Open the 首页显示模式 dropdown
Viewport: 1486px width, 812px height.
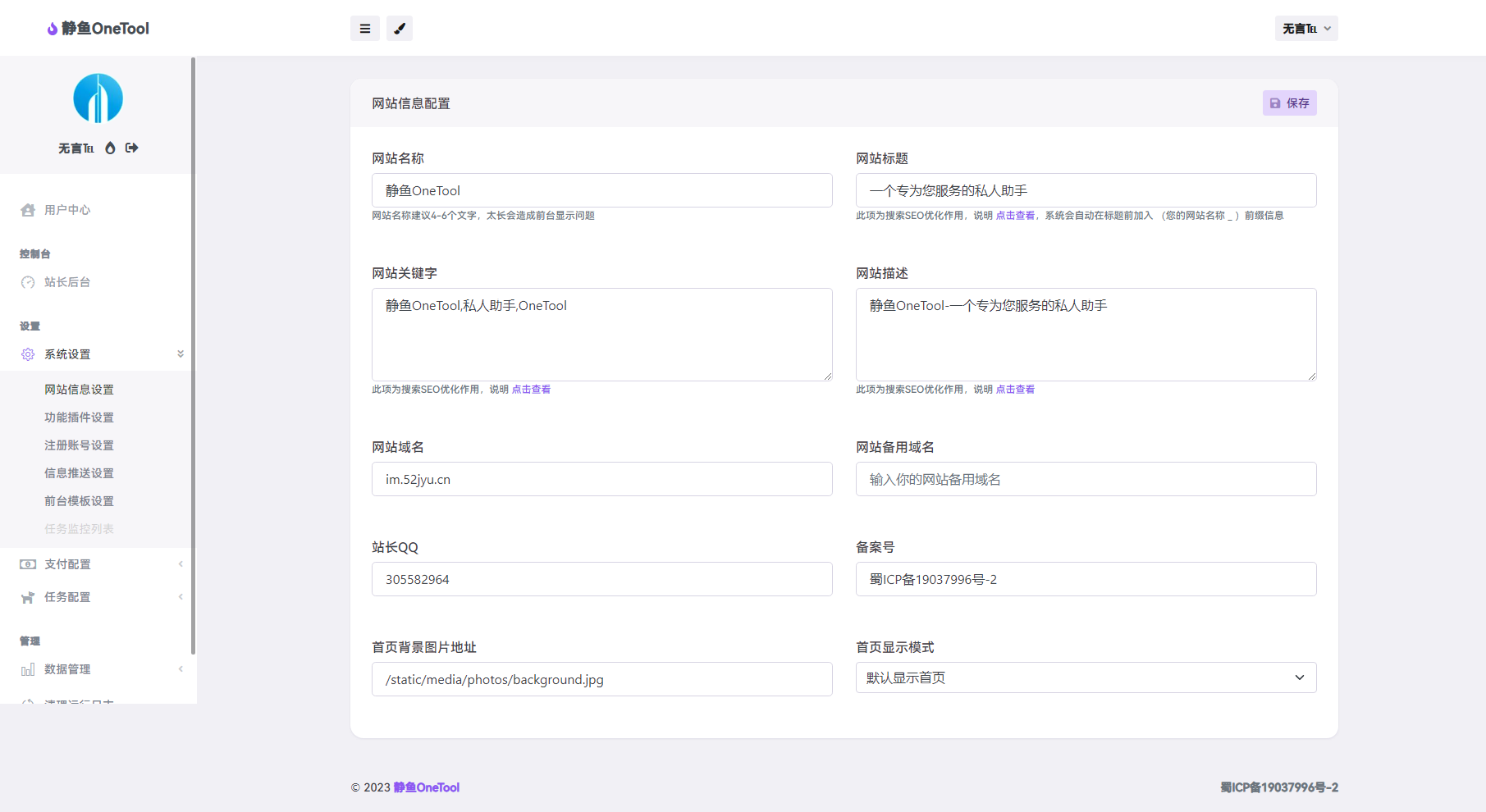coord(1086,677)
